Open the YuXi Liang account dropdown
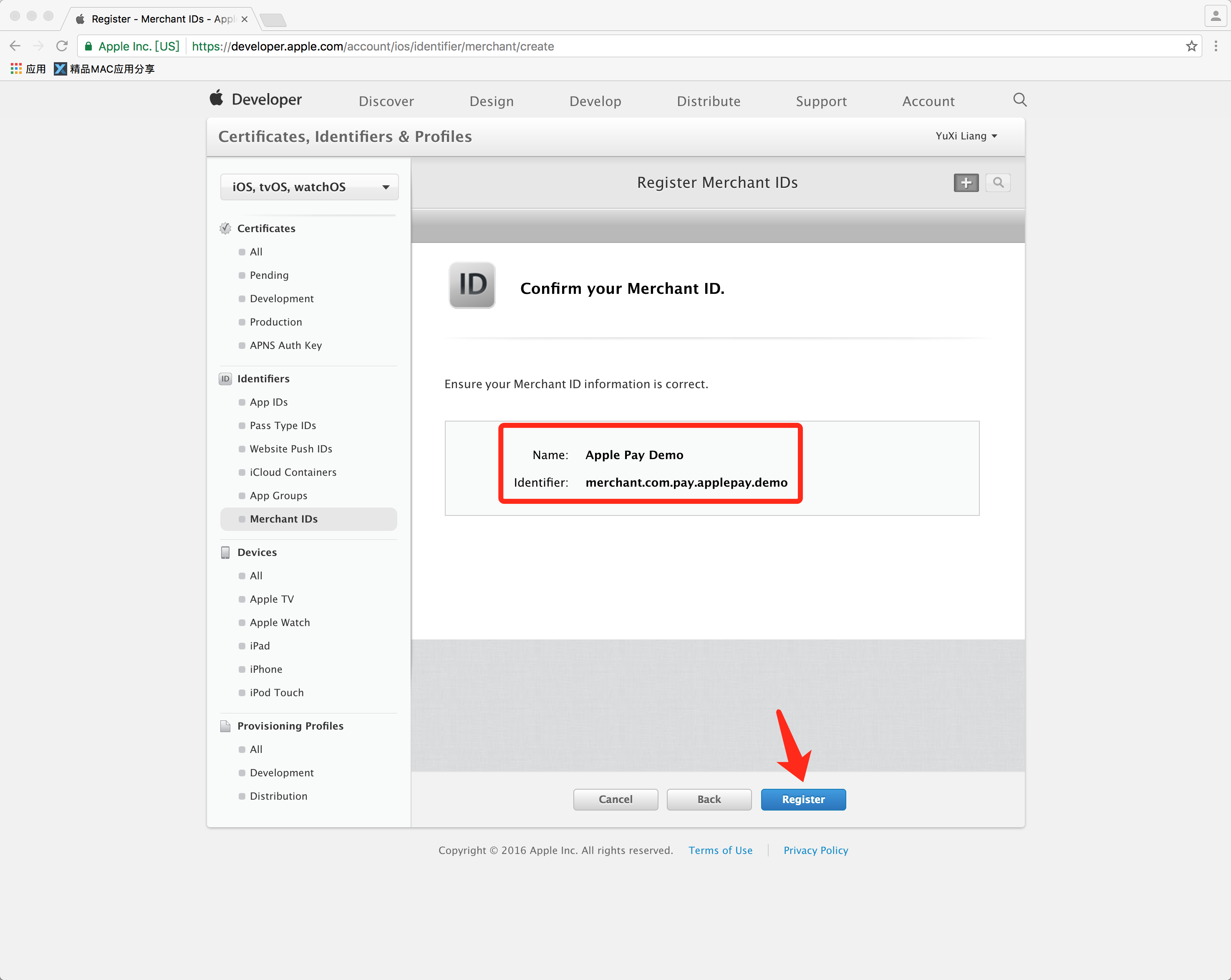Image resolution: width=1231 pixels, height=980 pixels. [966, 136]
